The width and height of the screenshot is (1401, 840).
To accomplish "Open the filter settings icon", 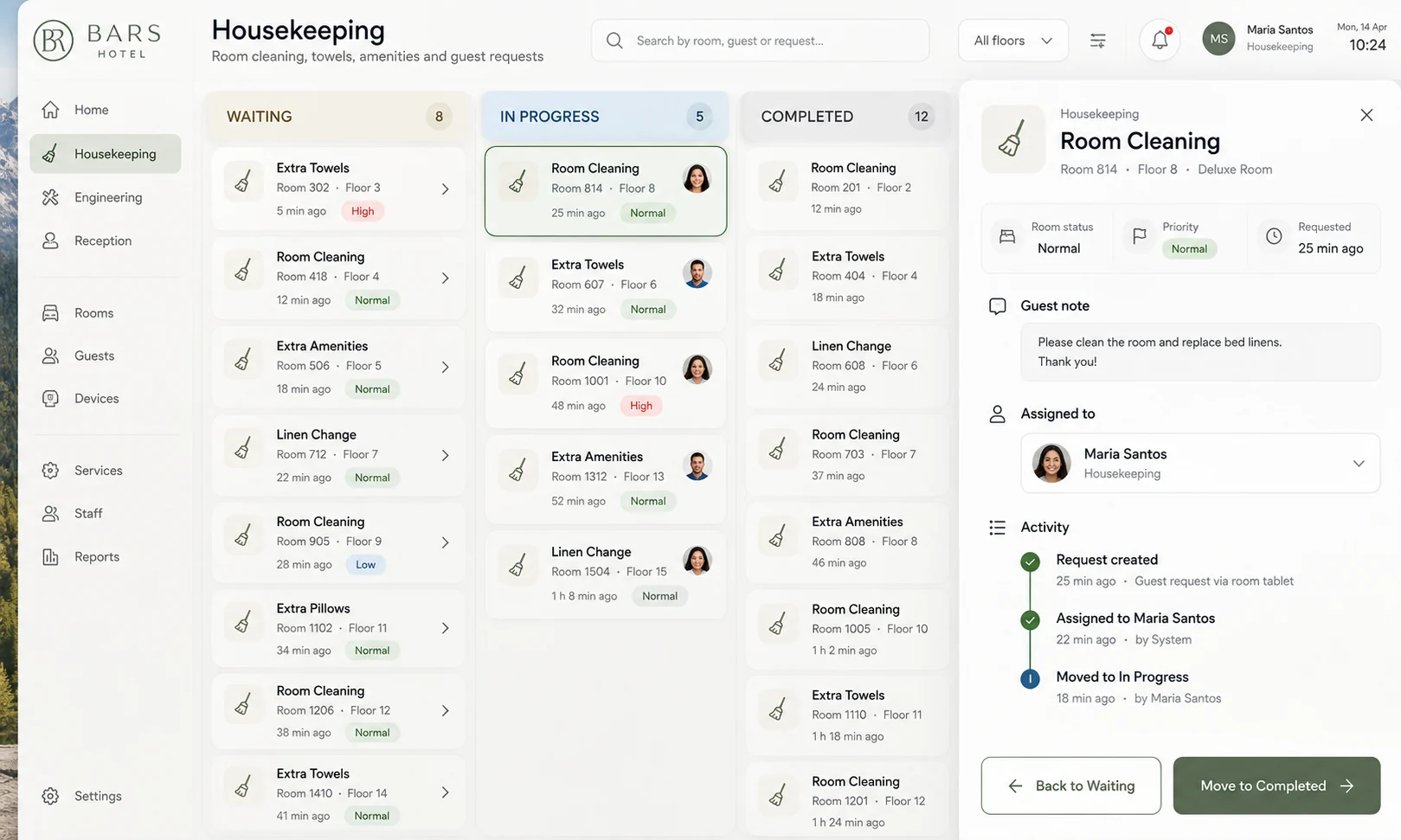I will (x=1097, y=41).
